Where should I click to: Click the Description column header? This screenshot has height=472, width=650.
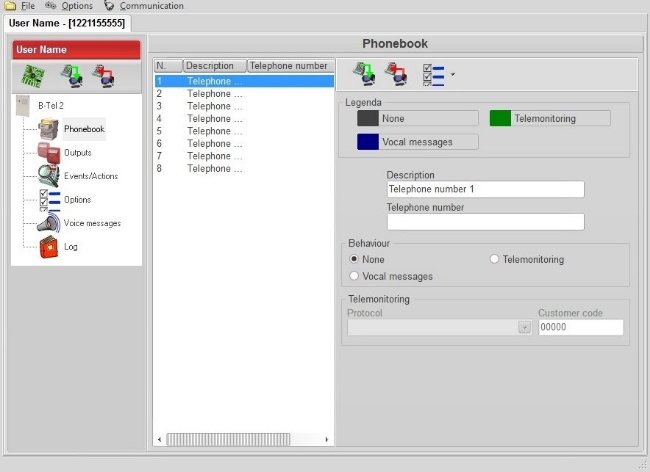[215, 66]
